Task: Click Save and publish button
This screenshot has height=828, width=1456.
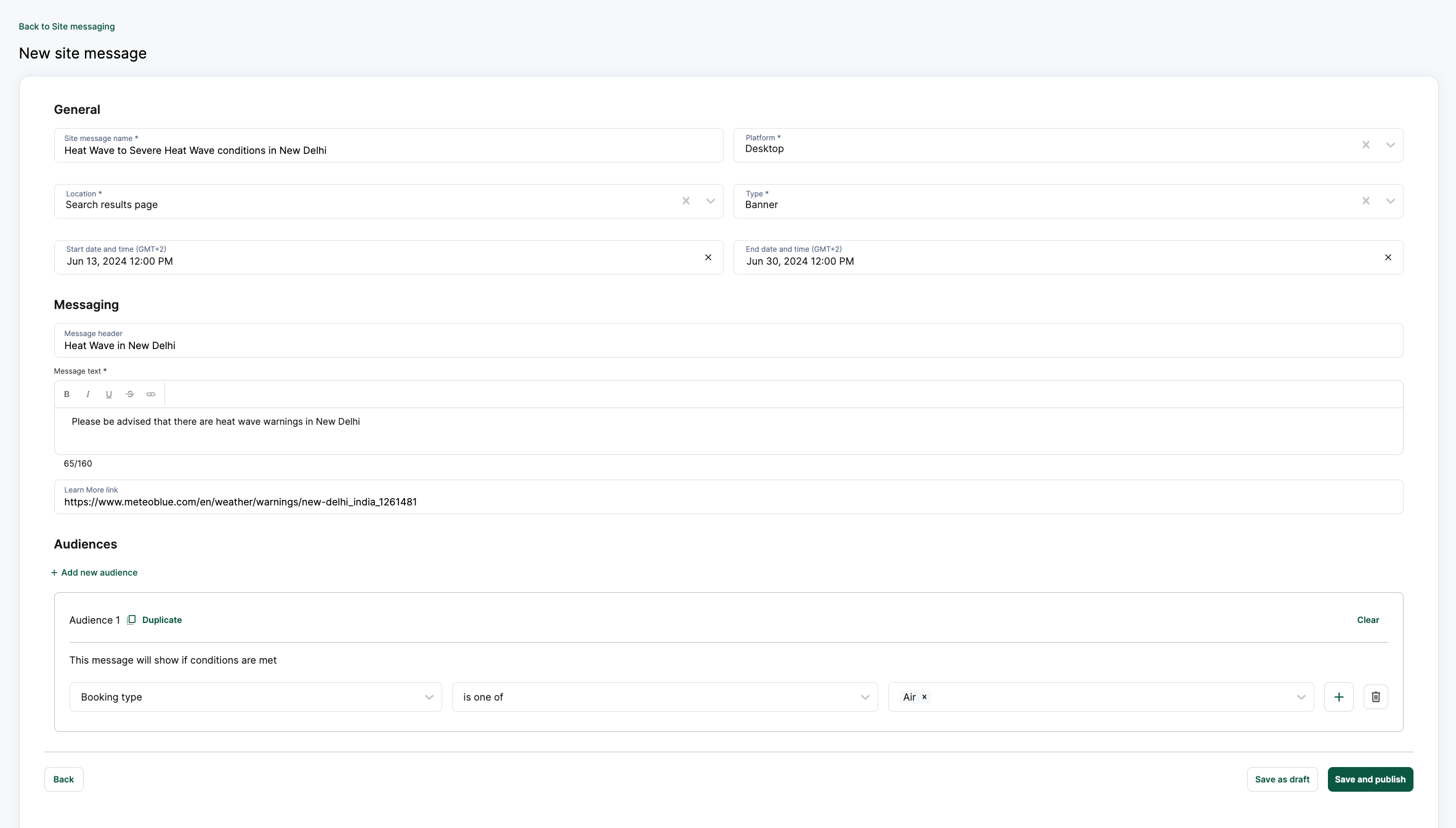Action: tap(1370, 779)
